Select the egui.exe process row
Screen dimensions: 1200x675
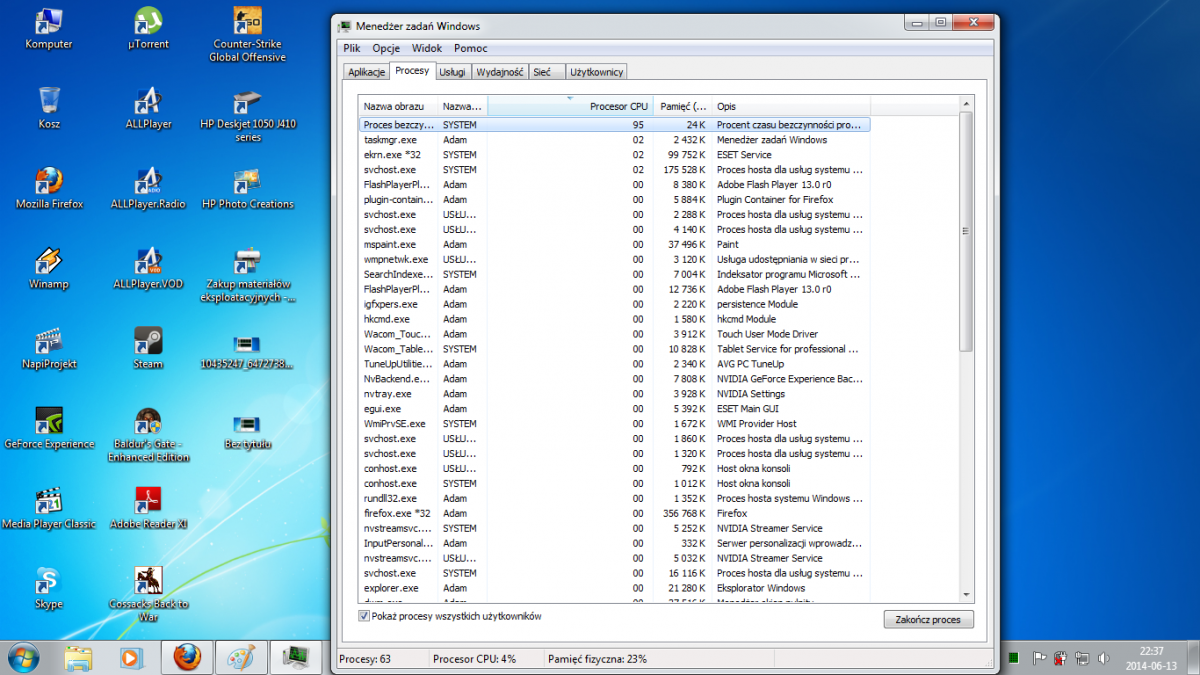(x=614, y=409)
